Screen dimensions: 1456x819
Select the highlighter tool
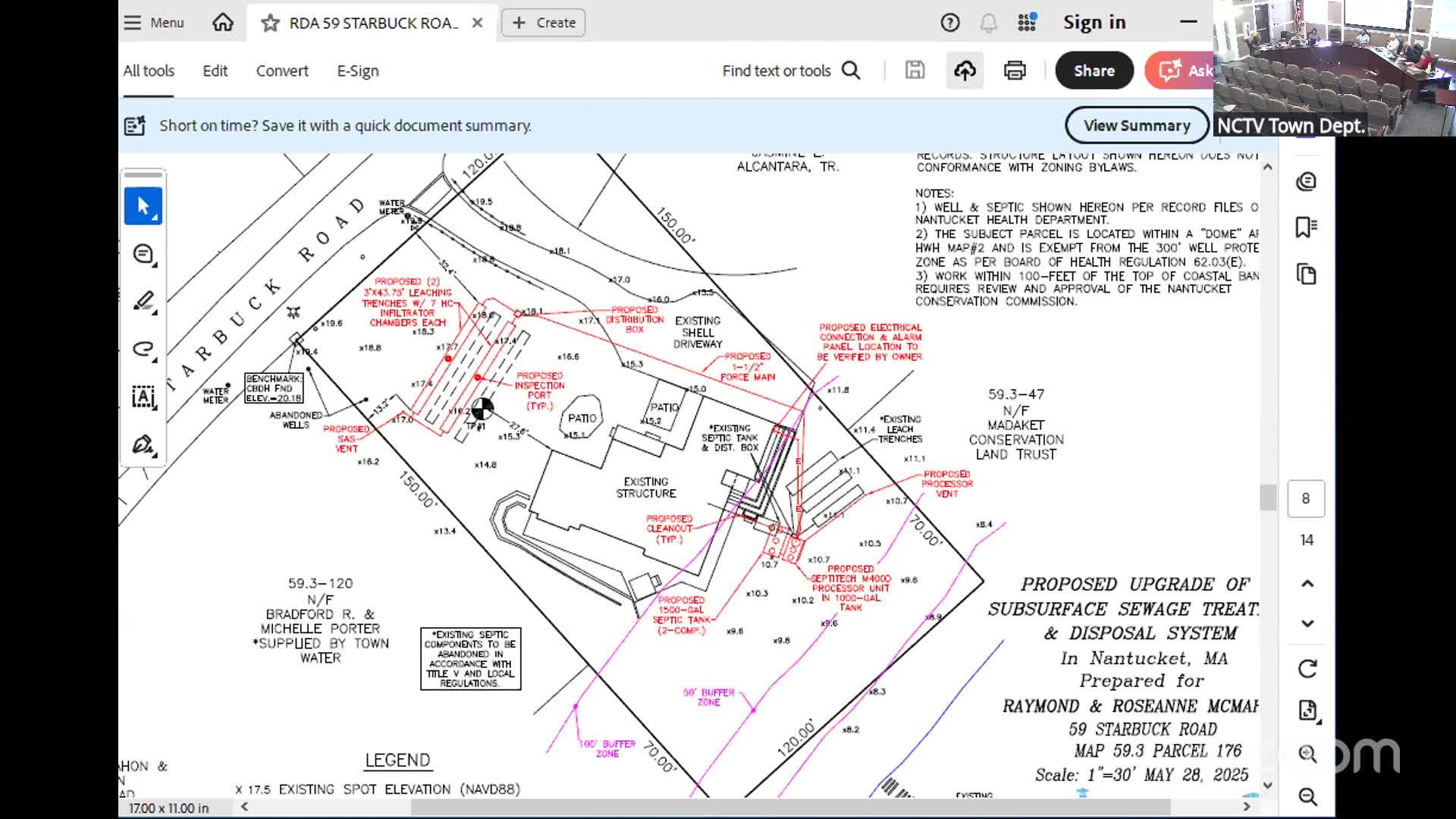point(143,301)
